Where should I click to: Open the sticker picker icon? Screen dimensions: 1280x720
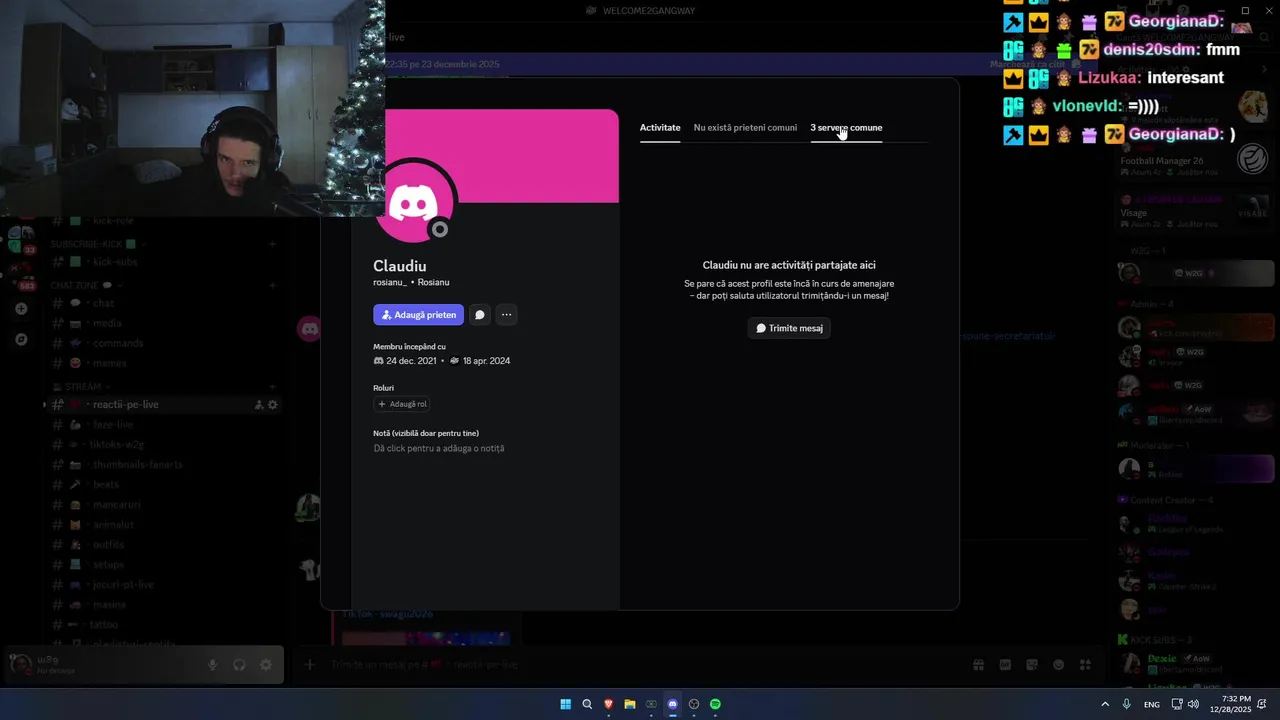coord(1032,665)
